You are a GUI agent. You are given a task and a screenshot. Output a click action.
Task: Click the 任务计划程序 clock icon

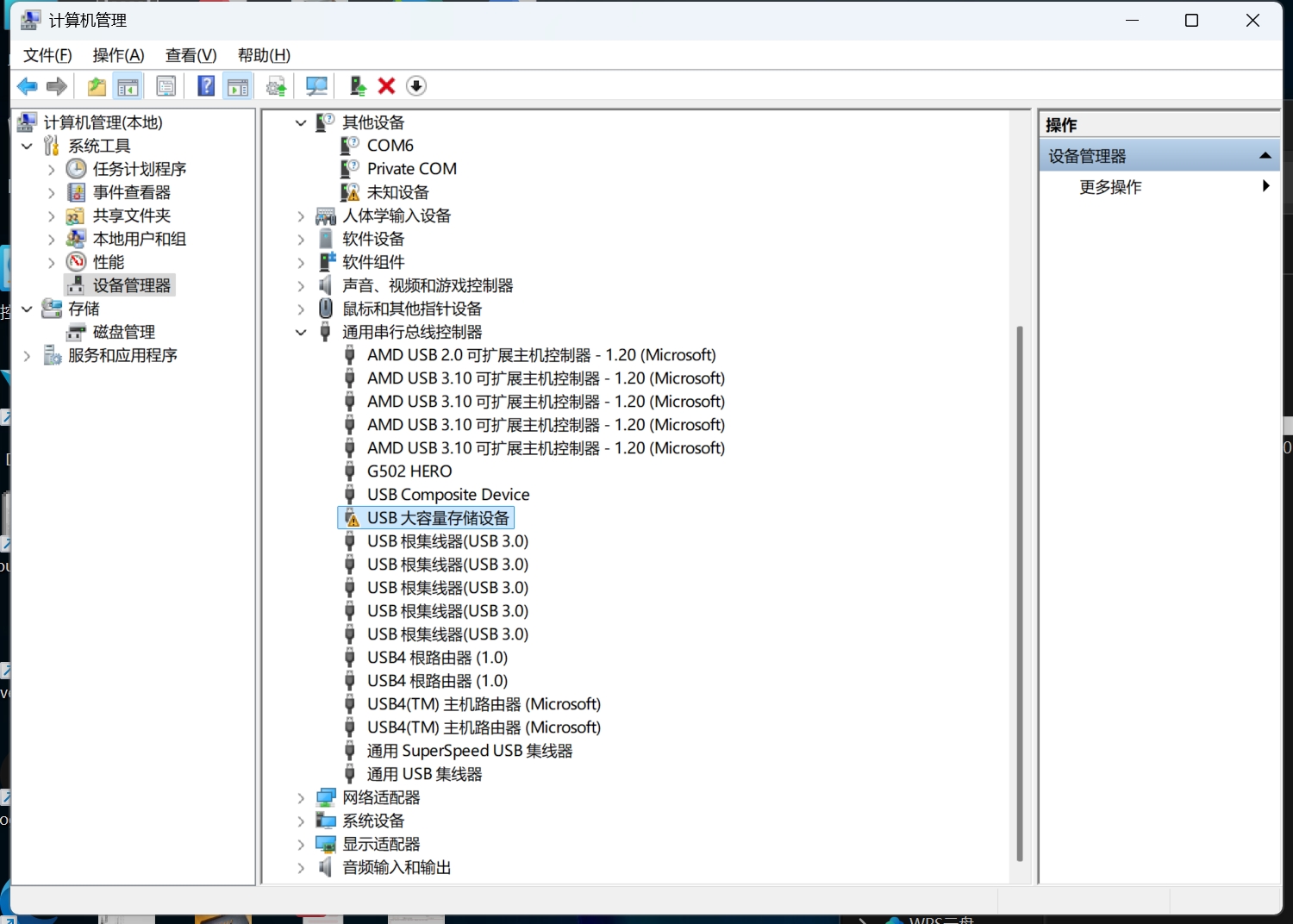click(77, 169)
